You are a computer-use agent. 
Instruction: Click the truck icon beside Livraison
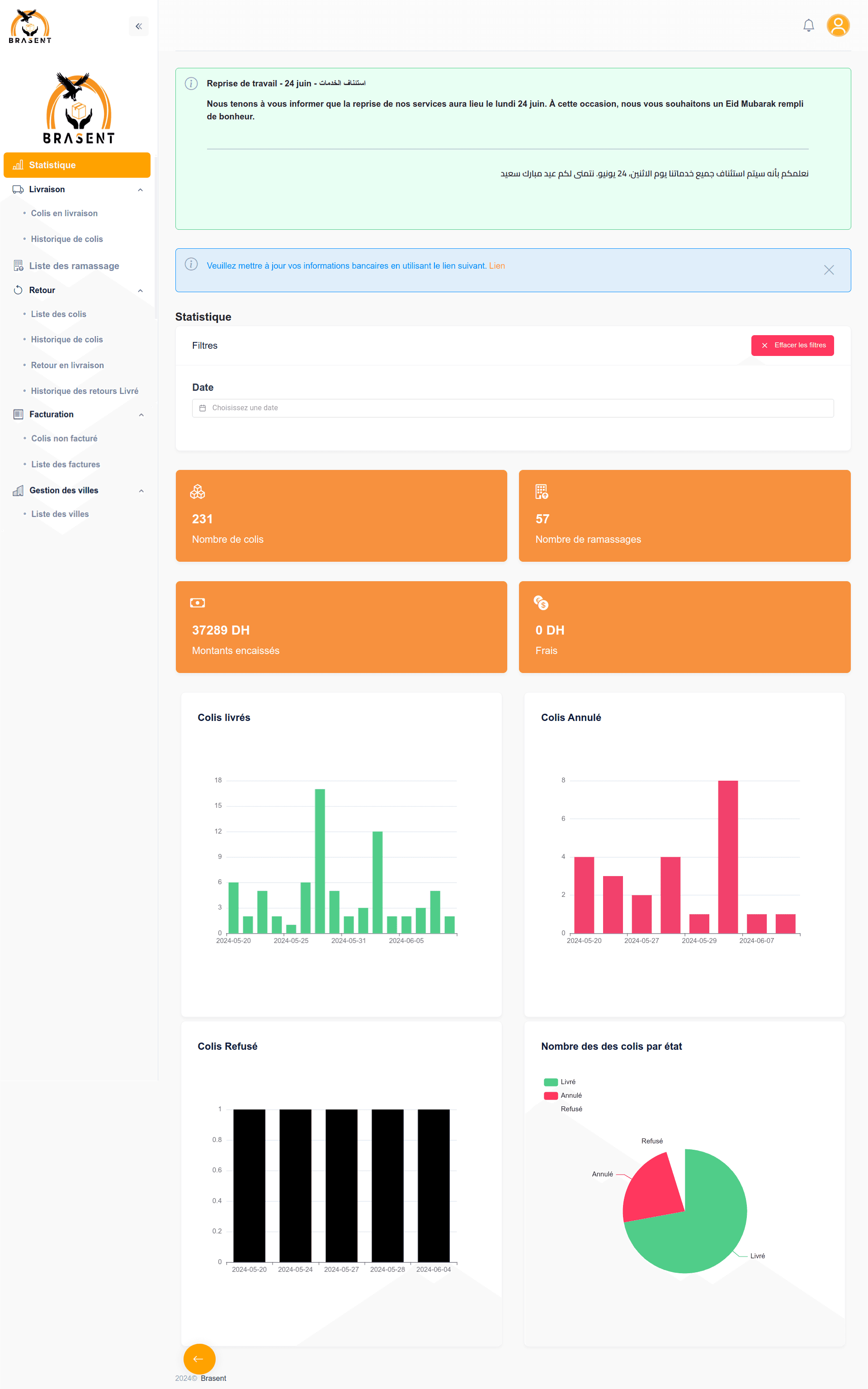point(19,190)
